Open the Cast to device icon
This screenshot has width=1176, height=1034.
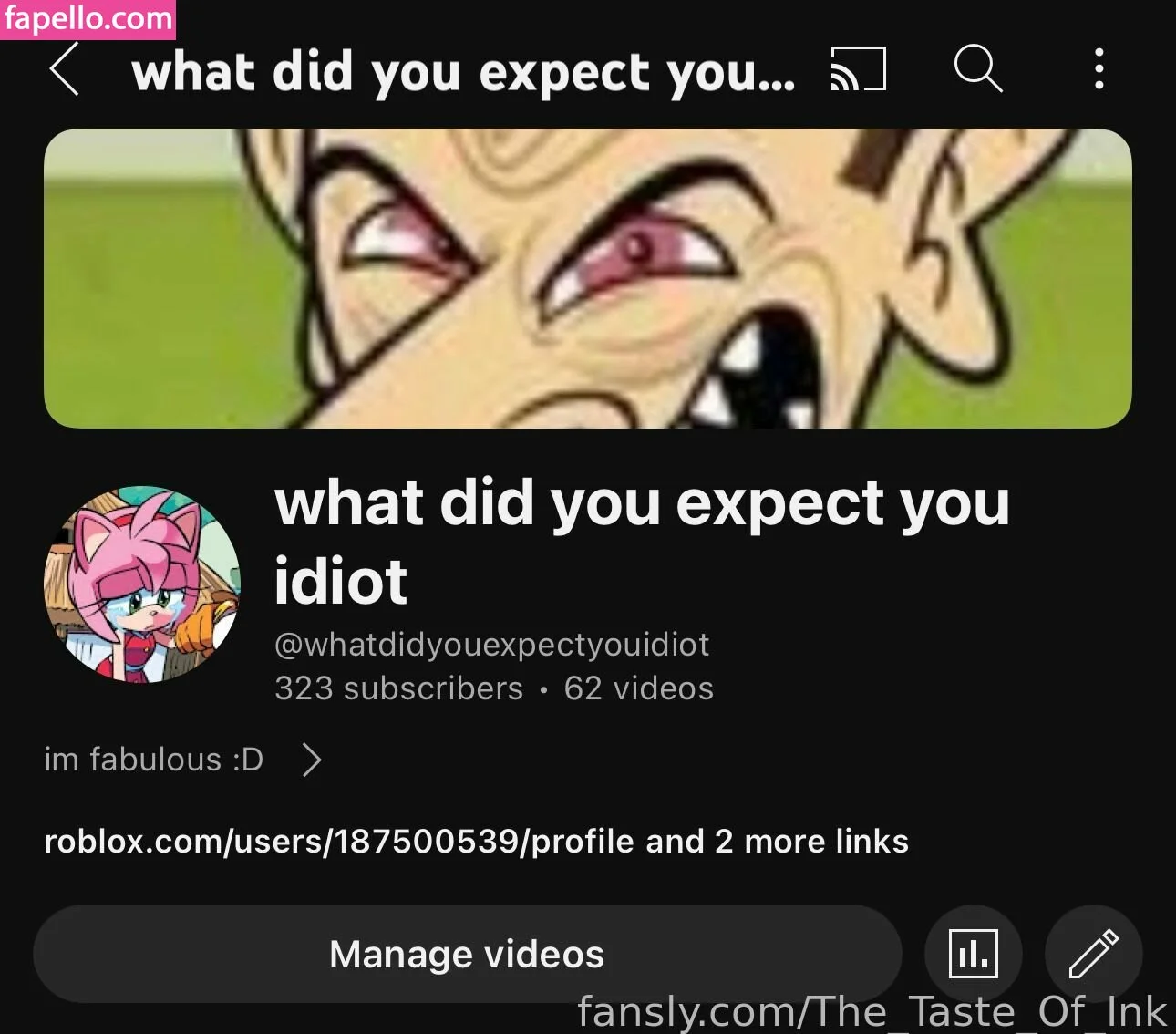[x=858, y=69]
